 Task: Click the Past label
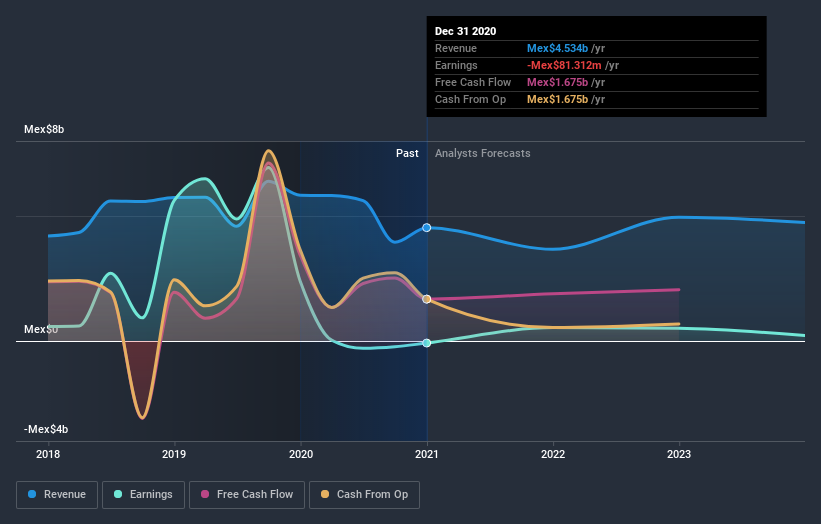tap(407, 153)
